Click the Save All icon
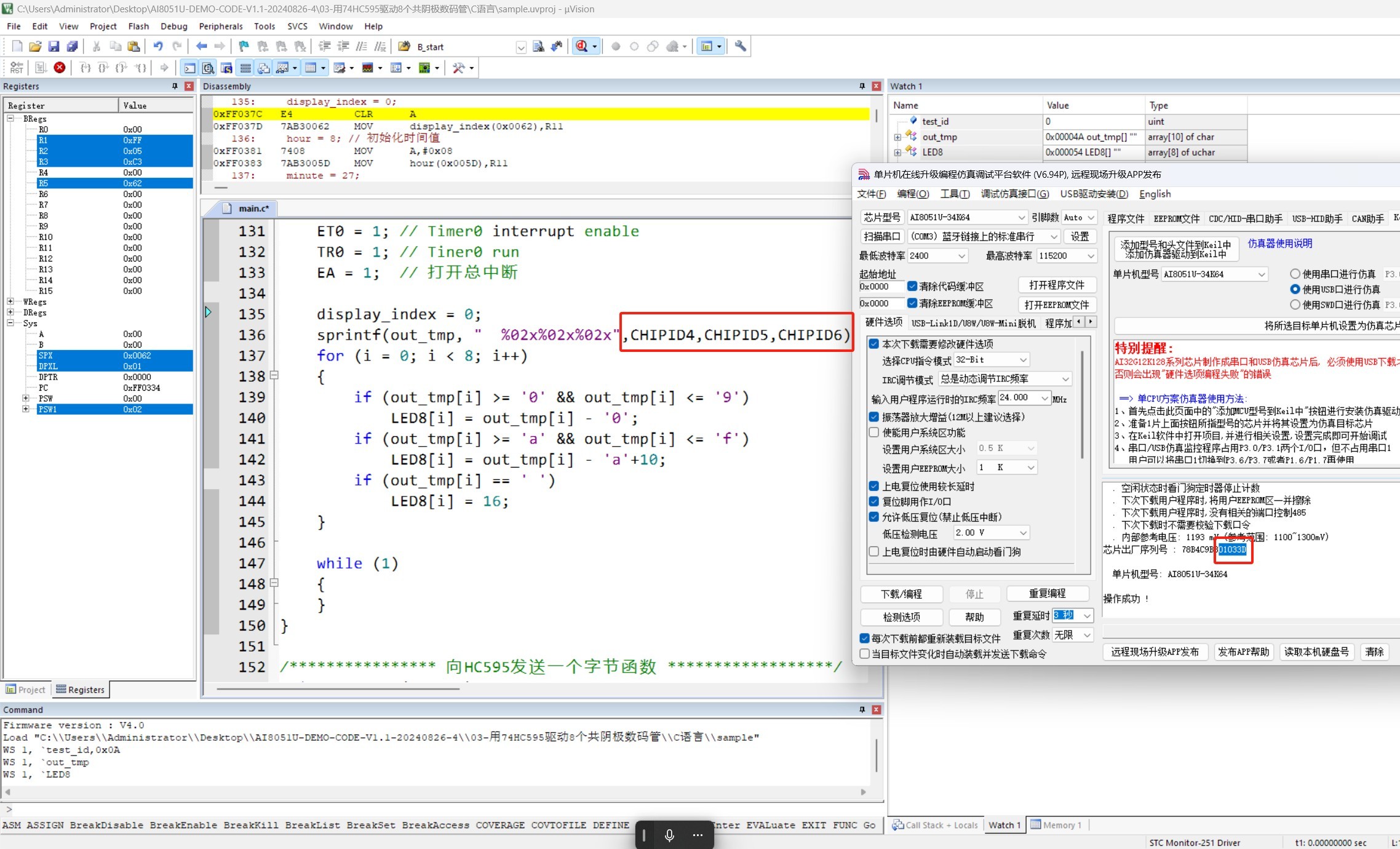The height and width of the screenshot is (849, 1400). tap(72, 46)
